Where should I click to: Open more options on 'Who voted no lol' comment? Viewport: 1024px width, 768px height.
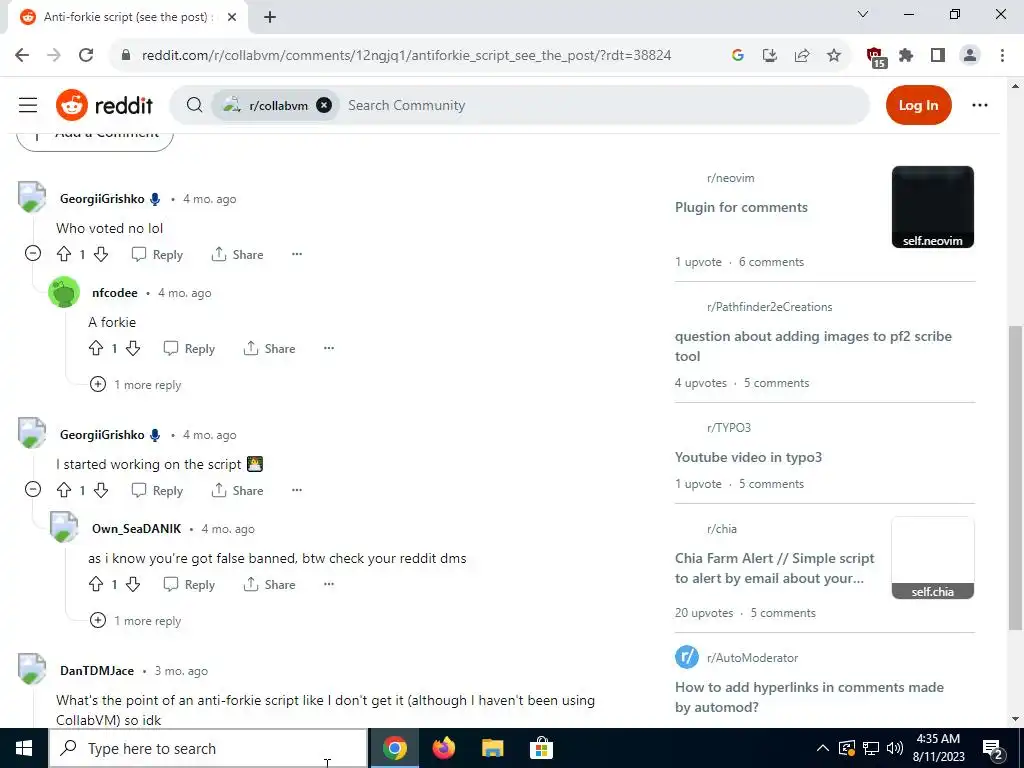point(297,254)
